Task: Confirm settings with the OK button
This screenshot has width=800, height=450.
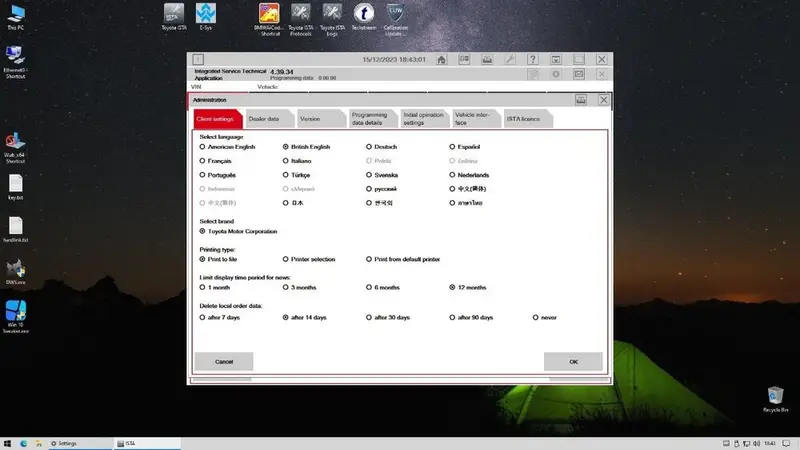Action: [573, 362]
